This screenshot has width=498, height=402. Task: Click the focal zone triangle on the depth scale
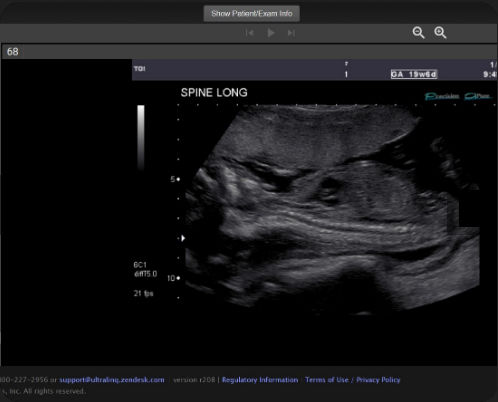pos(183,238)
